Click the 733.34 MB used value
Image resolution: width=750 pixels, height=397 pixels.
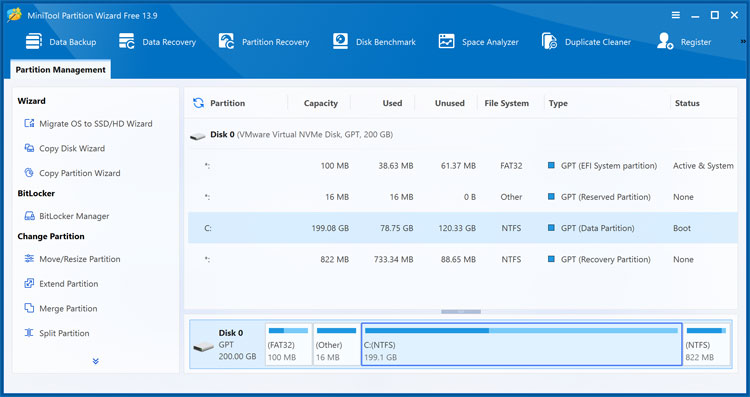point(394,260)
